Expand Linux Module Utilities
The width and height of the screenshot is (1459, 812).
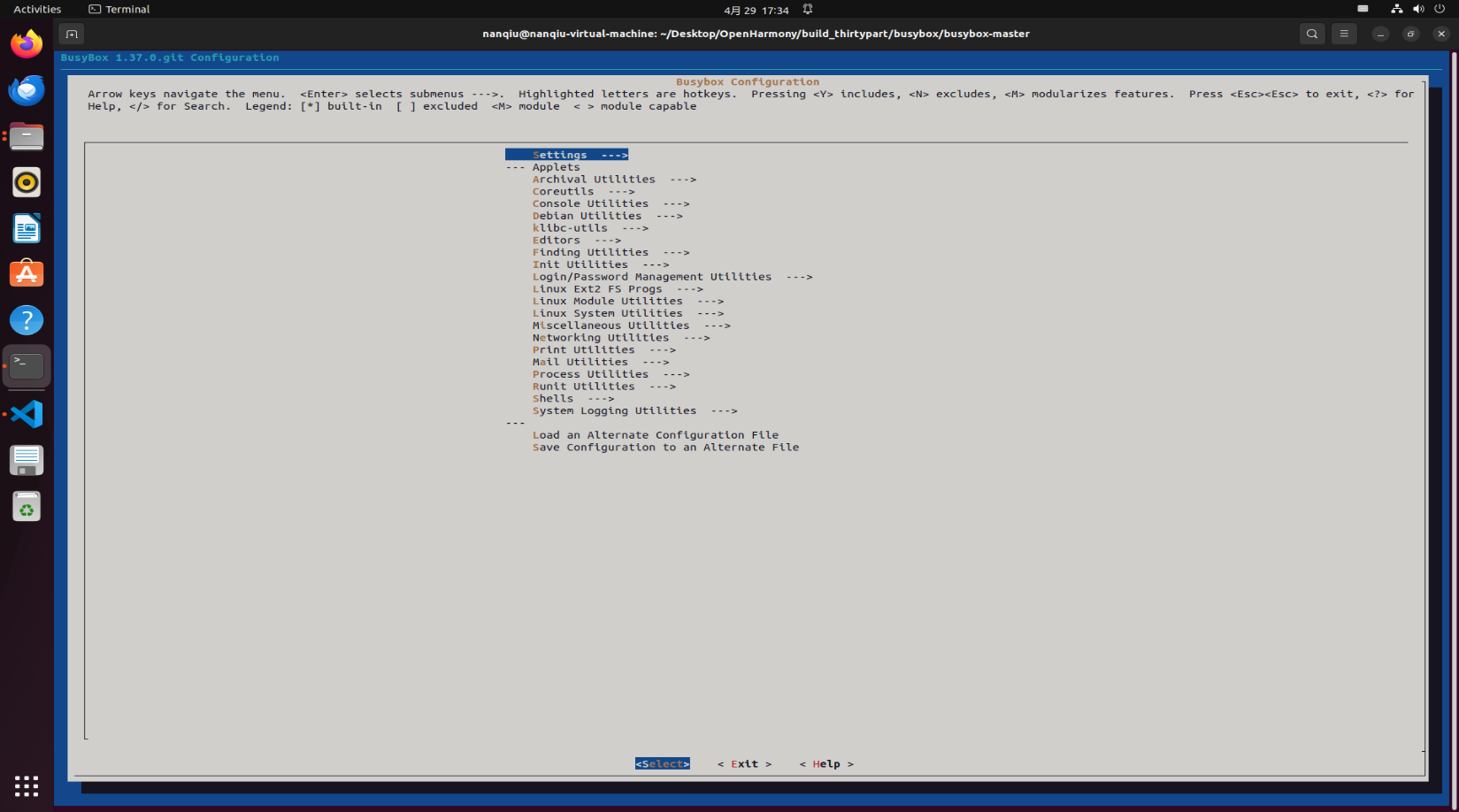tap(628, 302)
